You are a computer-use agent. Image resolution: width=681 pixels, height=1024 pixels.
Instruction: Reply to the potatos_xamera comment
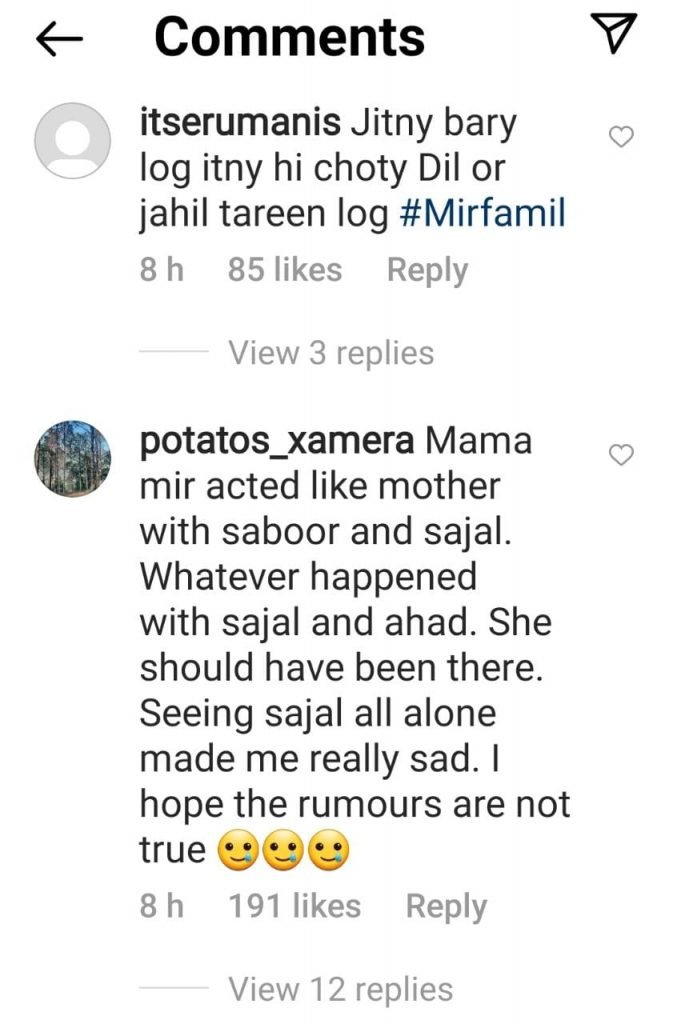click(446, 907)
